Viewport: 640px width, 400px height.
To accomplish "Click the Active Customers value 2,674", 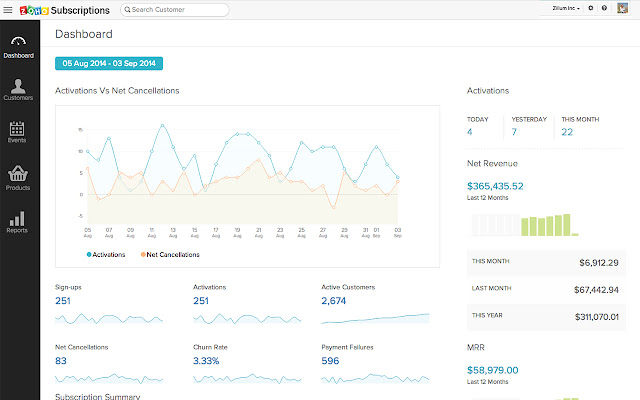I will click(333, 301).
